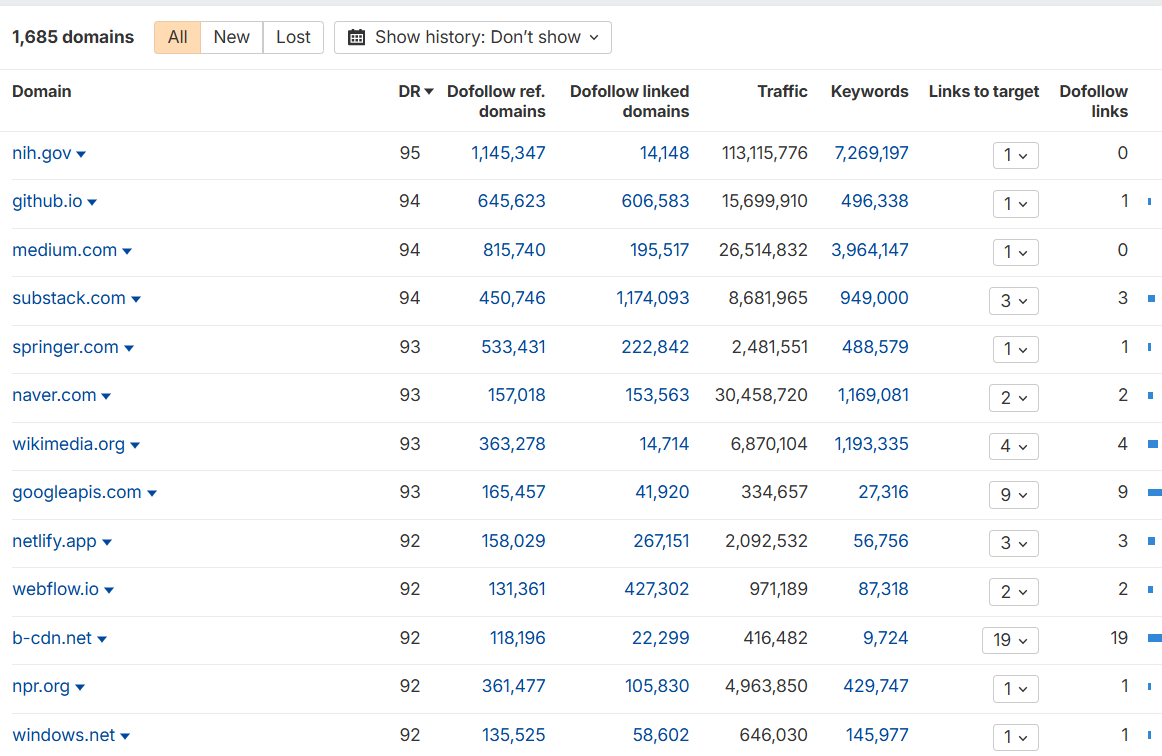Open the springer.com domain link

(65, 348)
